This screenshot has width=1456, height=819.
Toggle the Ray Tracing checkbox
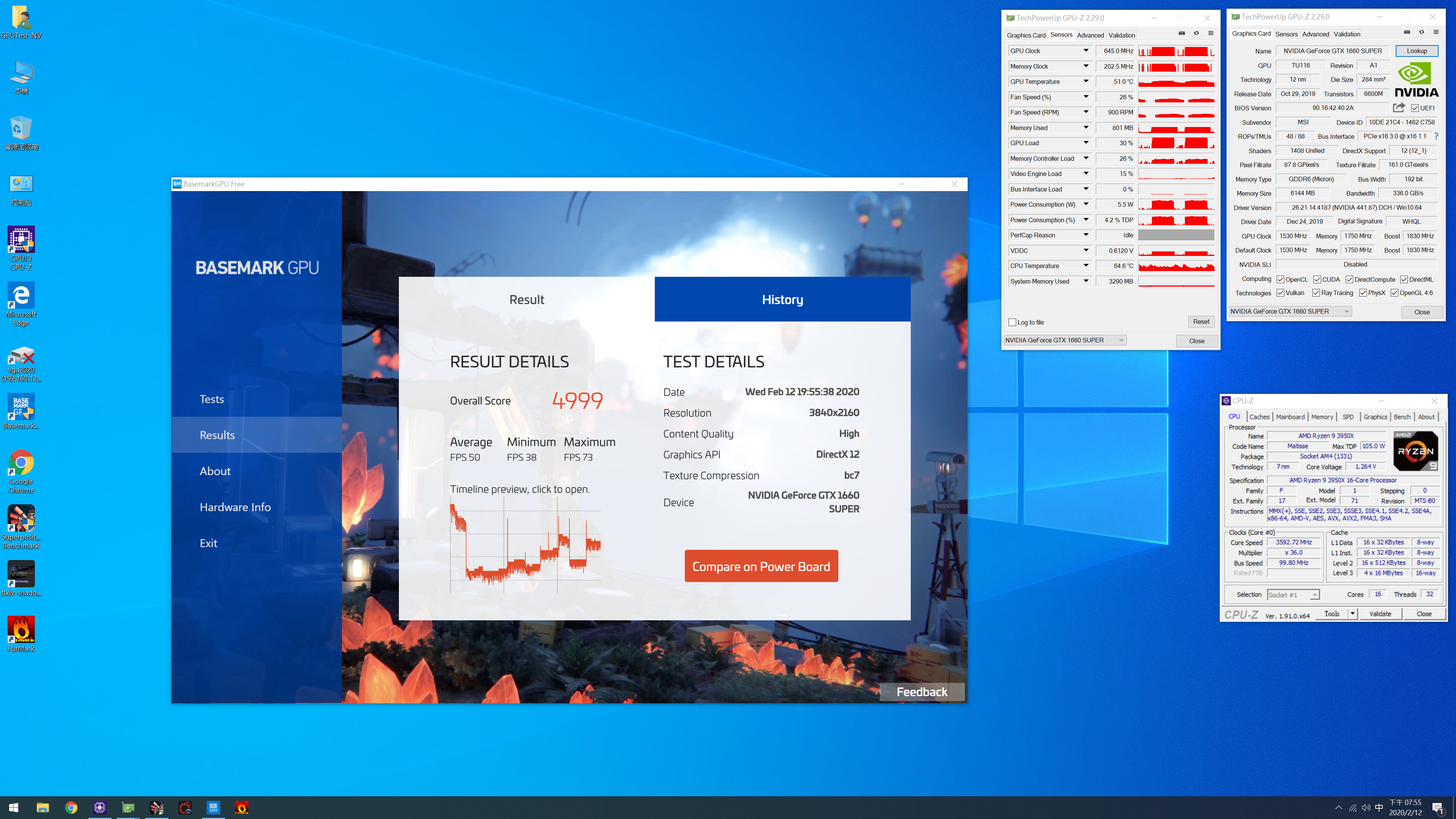coord(1316,293)
